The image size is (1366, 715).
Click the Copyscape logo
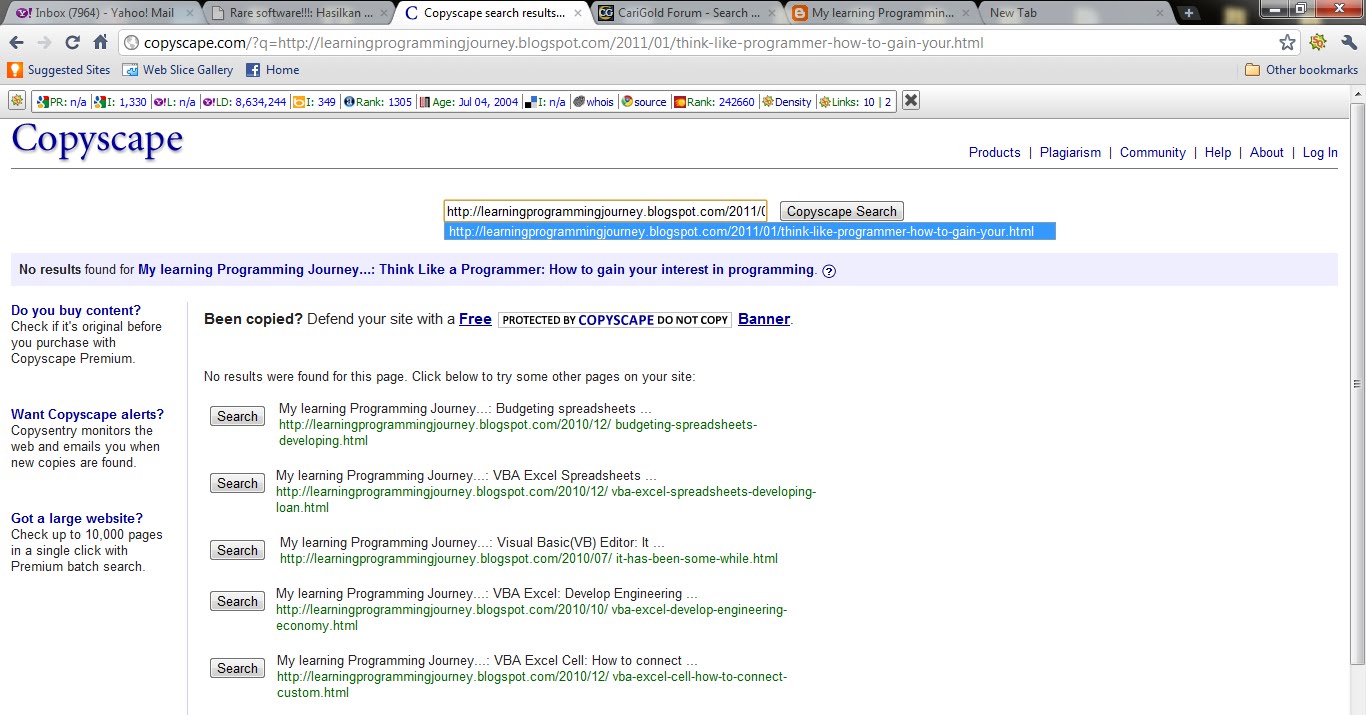[x=97, y=140]
